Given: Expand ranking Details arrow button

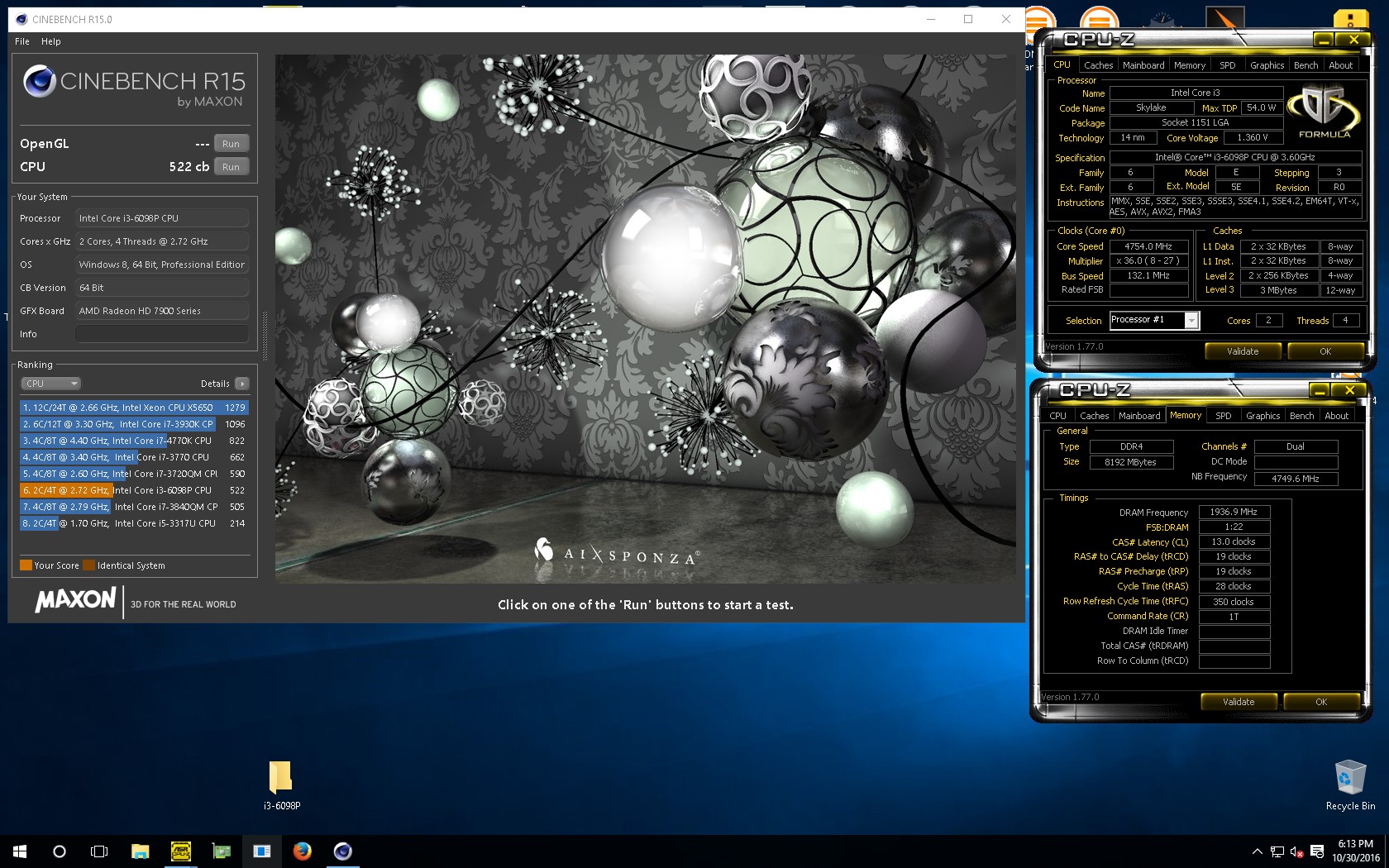Looking at the screenshot, I should [x=242, y=384].
